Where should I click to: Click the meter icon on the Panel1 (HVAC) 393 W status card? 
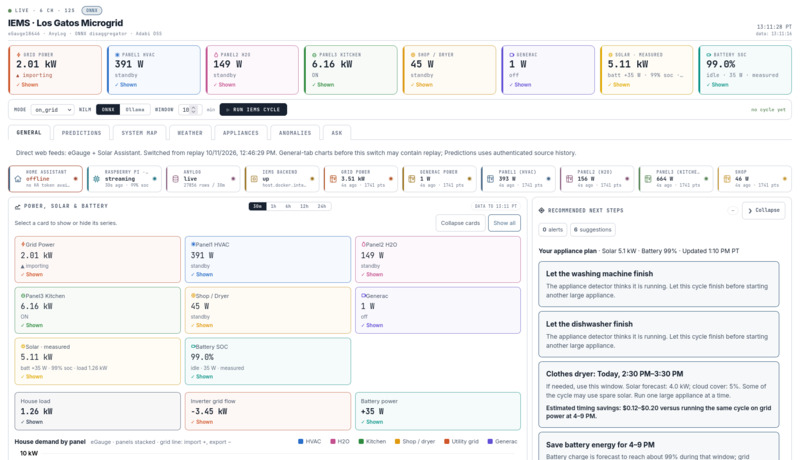pyautogui.click(x=490, y=179)
